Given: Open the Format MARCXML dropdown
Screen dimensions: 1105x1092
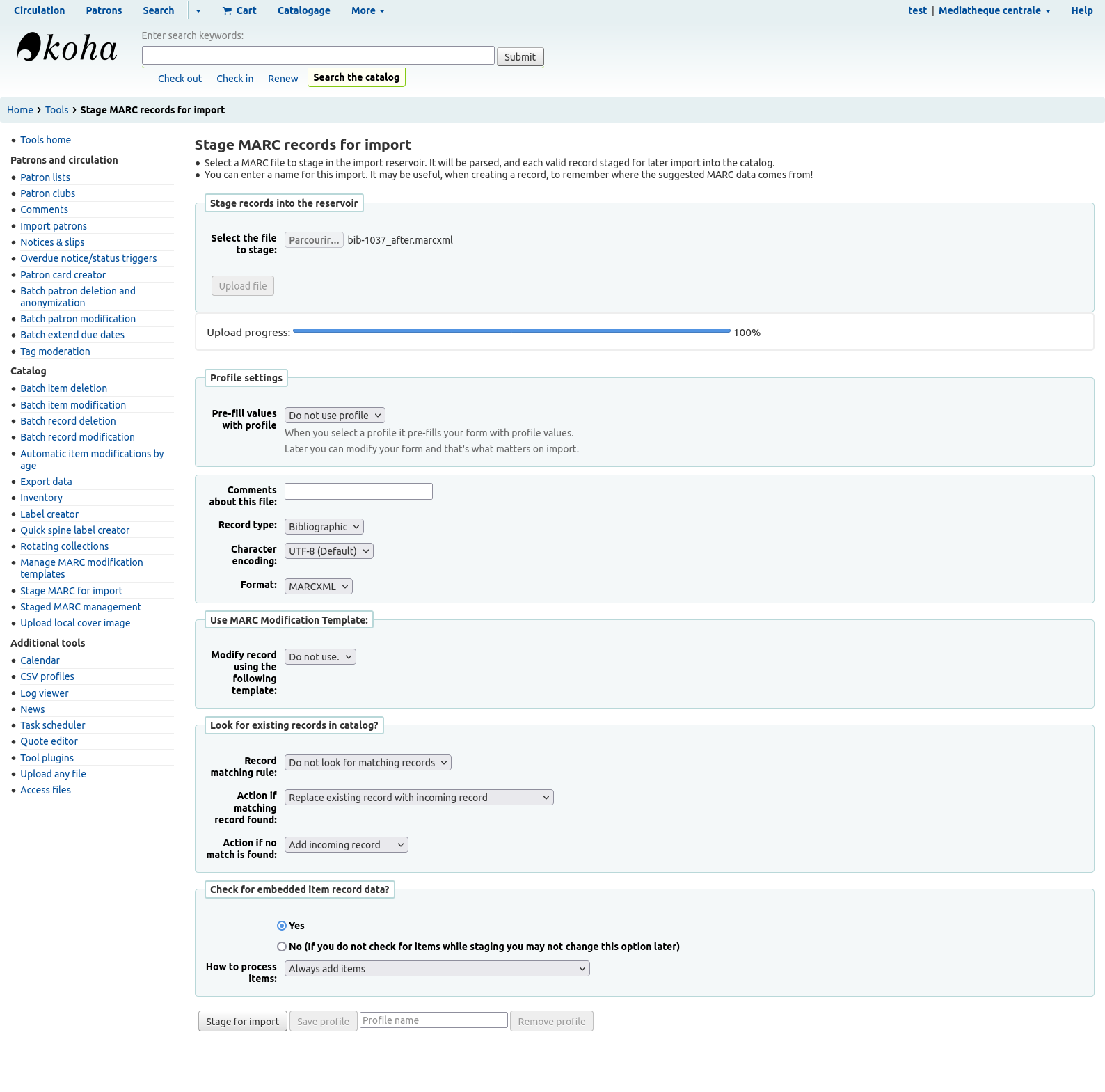Looking at the screenshot, I should (318, 587).
